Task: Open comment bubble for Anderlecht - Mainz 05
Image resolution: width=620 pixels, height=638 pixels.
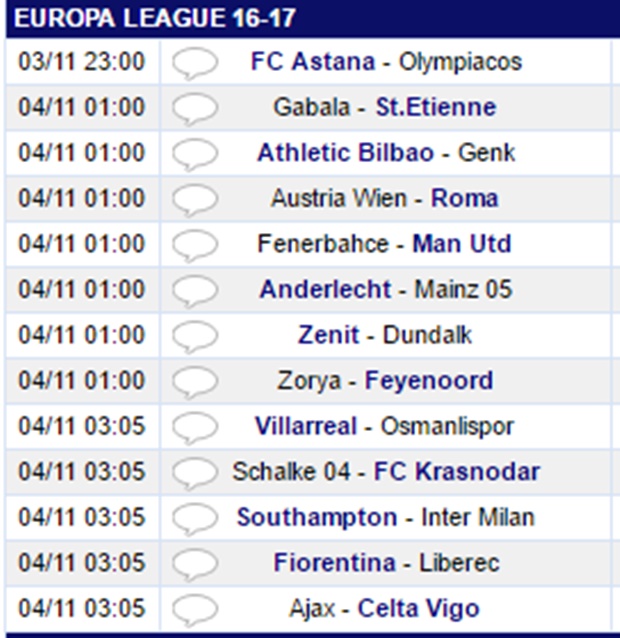Action: 195,290
